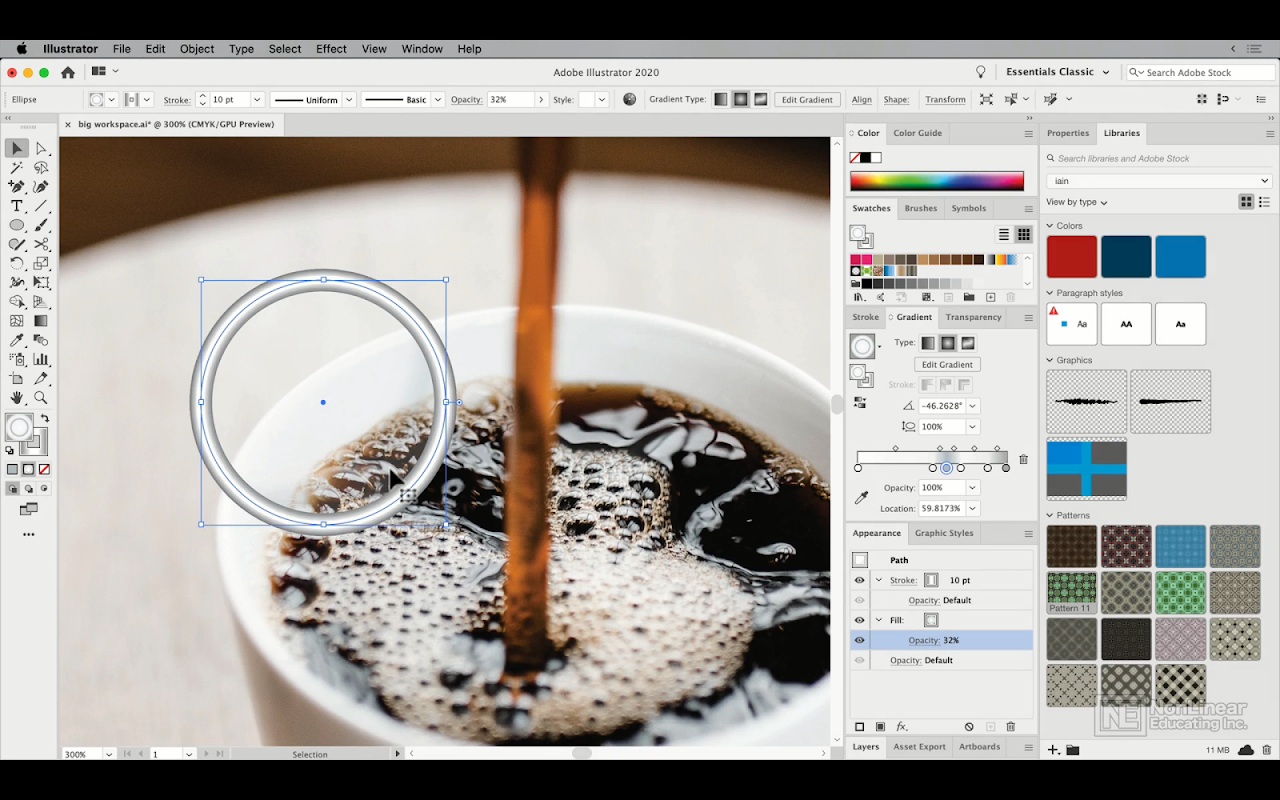Screen dimensions: 1280x800
Task: Switch libraries panel to list view
Action: click(1265, 202)
